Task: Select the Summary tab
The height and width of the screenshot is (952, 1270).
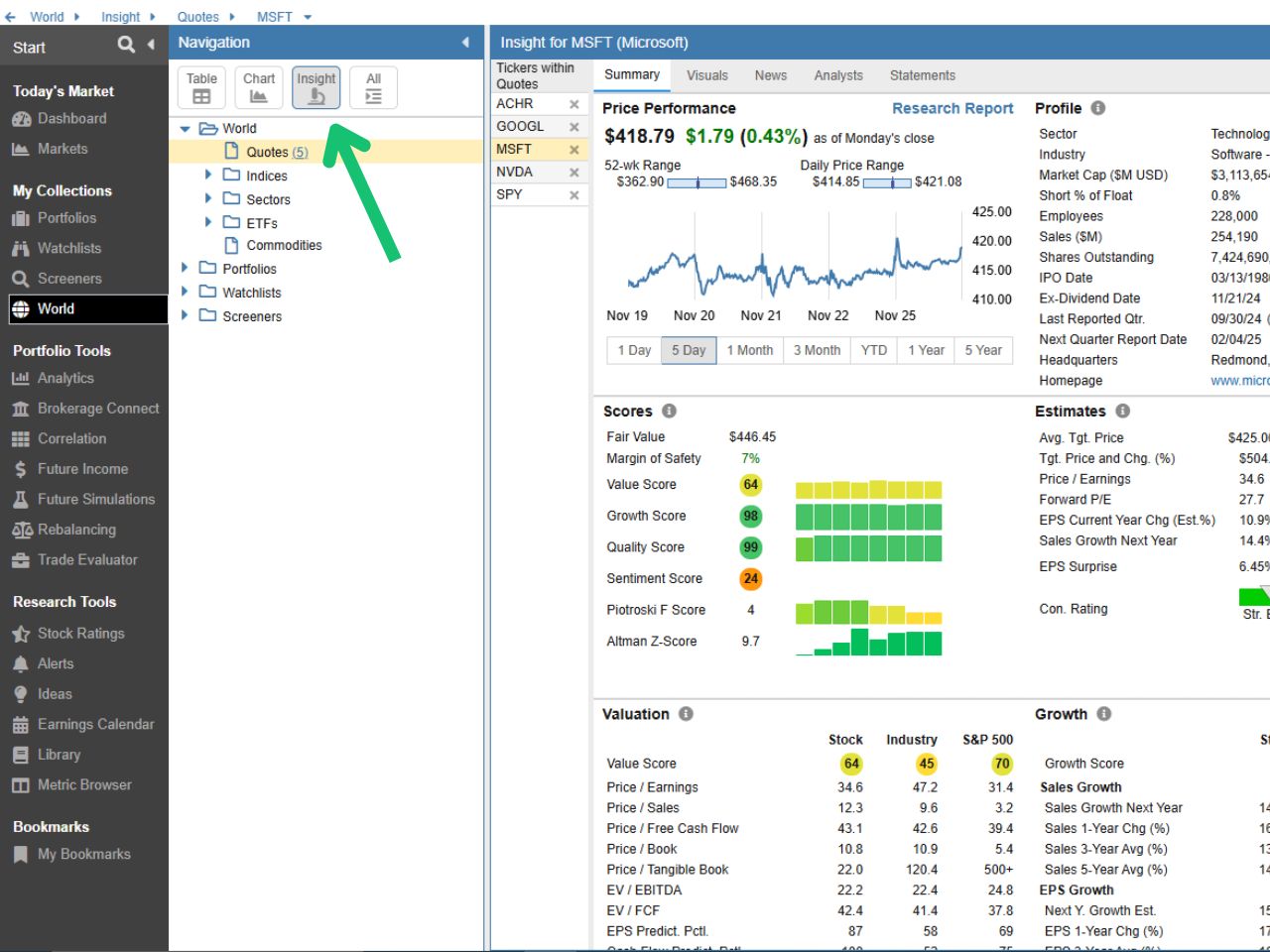Action: (x=632, y=74)
